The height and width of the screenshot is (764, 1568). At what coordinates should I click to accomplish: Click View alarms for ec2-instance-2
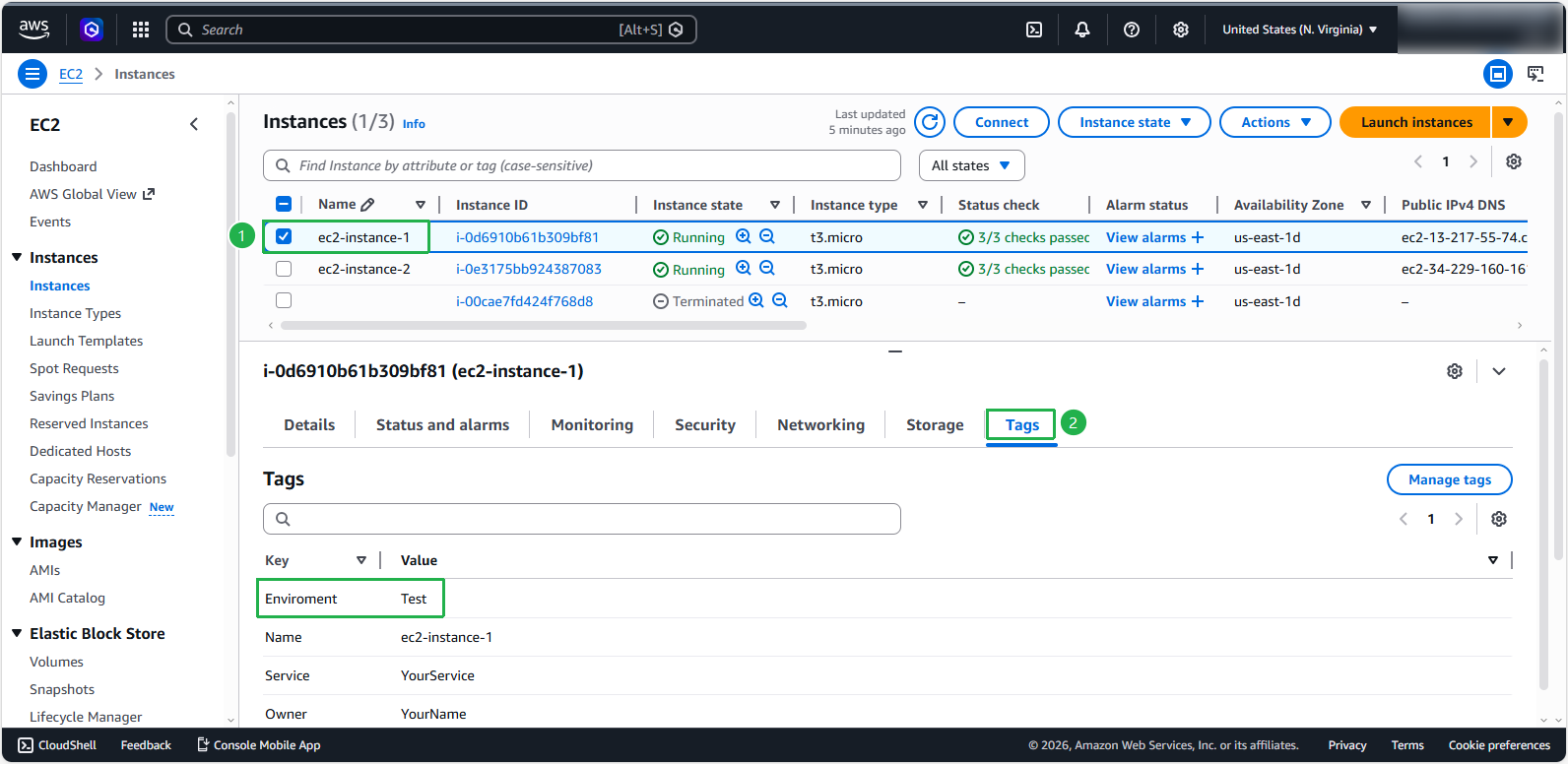click(x=1154, y=269)
